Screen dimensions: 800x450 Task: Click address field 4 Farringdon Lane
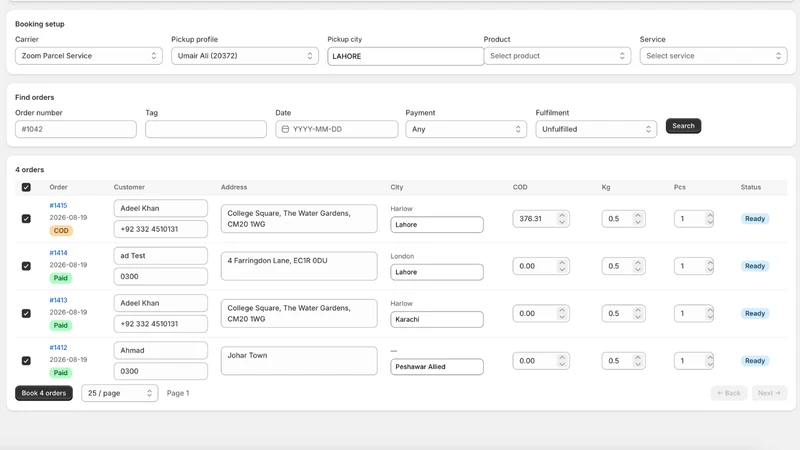pos(299,266)
